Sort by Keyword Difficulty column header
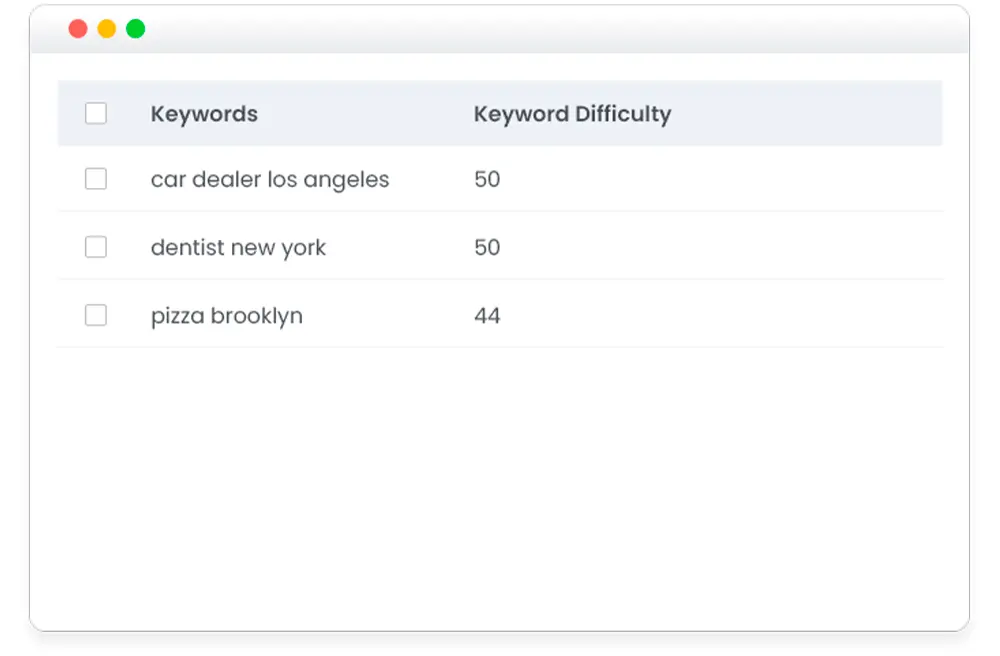The image size is (1000, 656). pos(572,113)
